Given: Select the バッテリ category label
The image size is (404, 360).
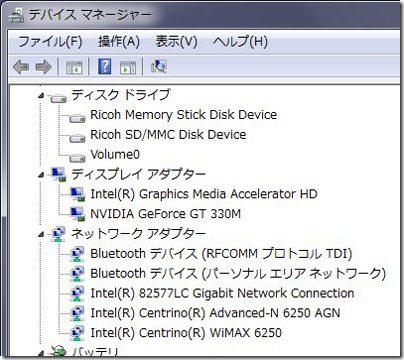Looking at the screenshot, I should [x=95, y=352].
